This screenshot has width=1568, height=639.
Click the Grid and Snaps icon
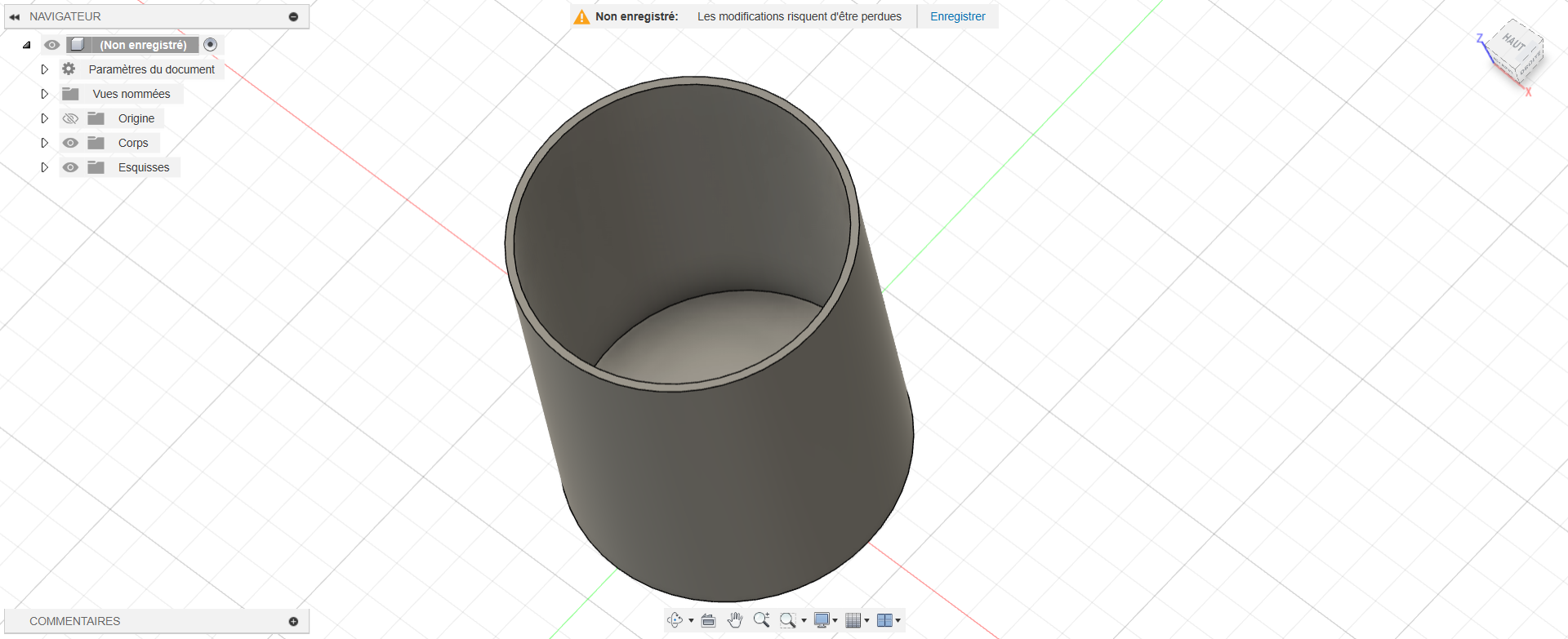[853, 620]
